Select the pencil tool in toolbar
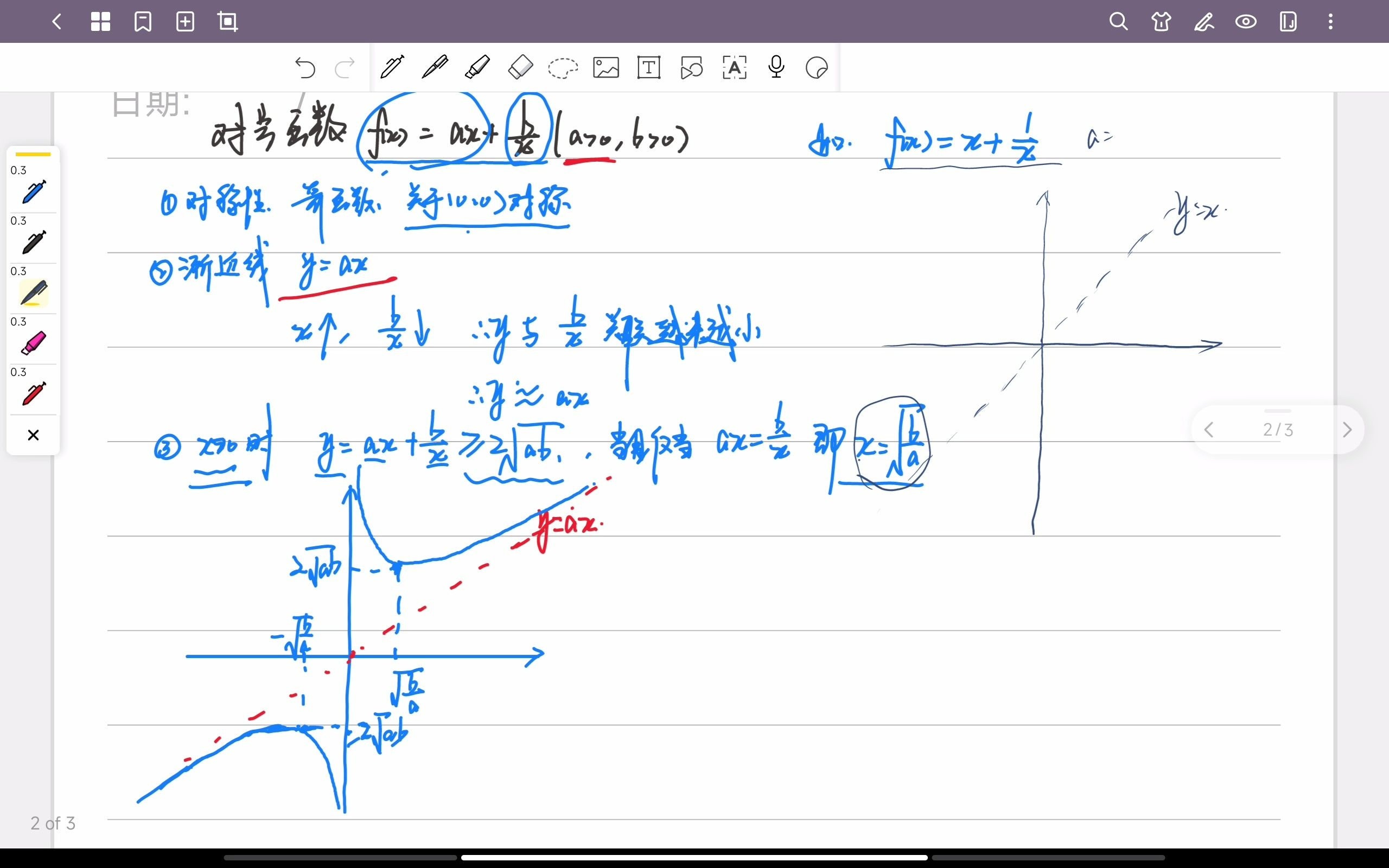 pos(393,67)
